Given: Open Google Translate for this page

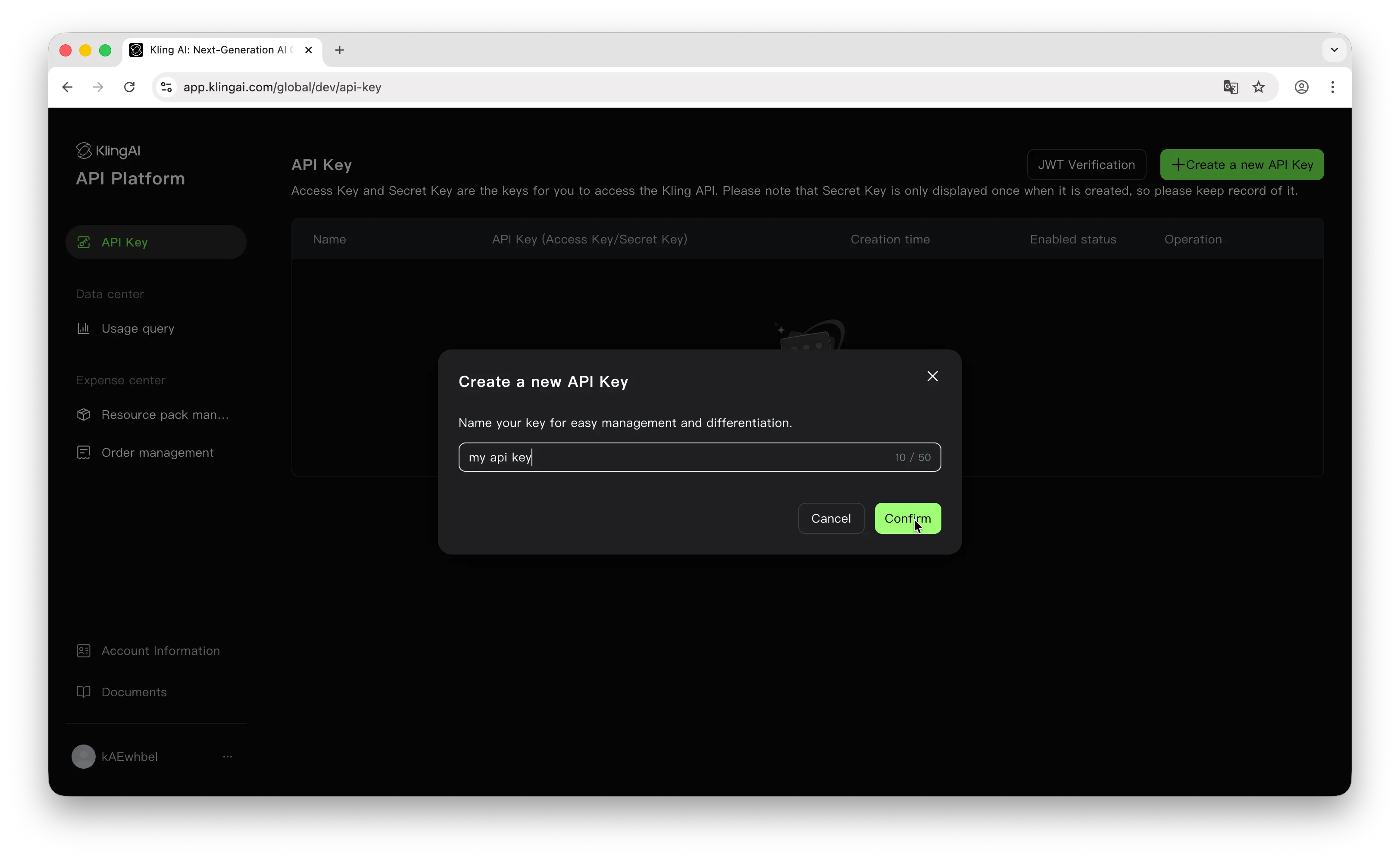Looking at the screenshot, I should point(1231,87).
